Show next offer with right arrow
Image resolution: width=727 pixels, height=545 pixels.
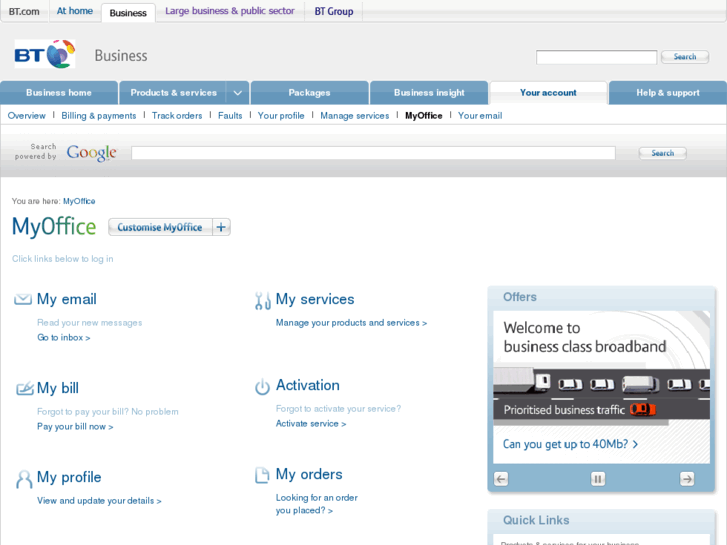[x=687, y=479]
